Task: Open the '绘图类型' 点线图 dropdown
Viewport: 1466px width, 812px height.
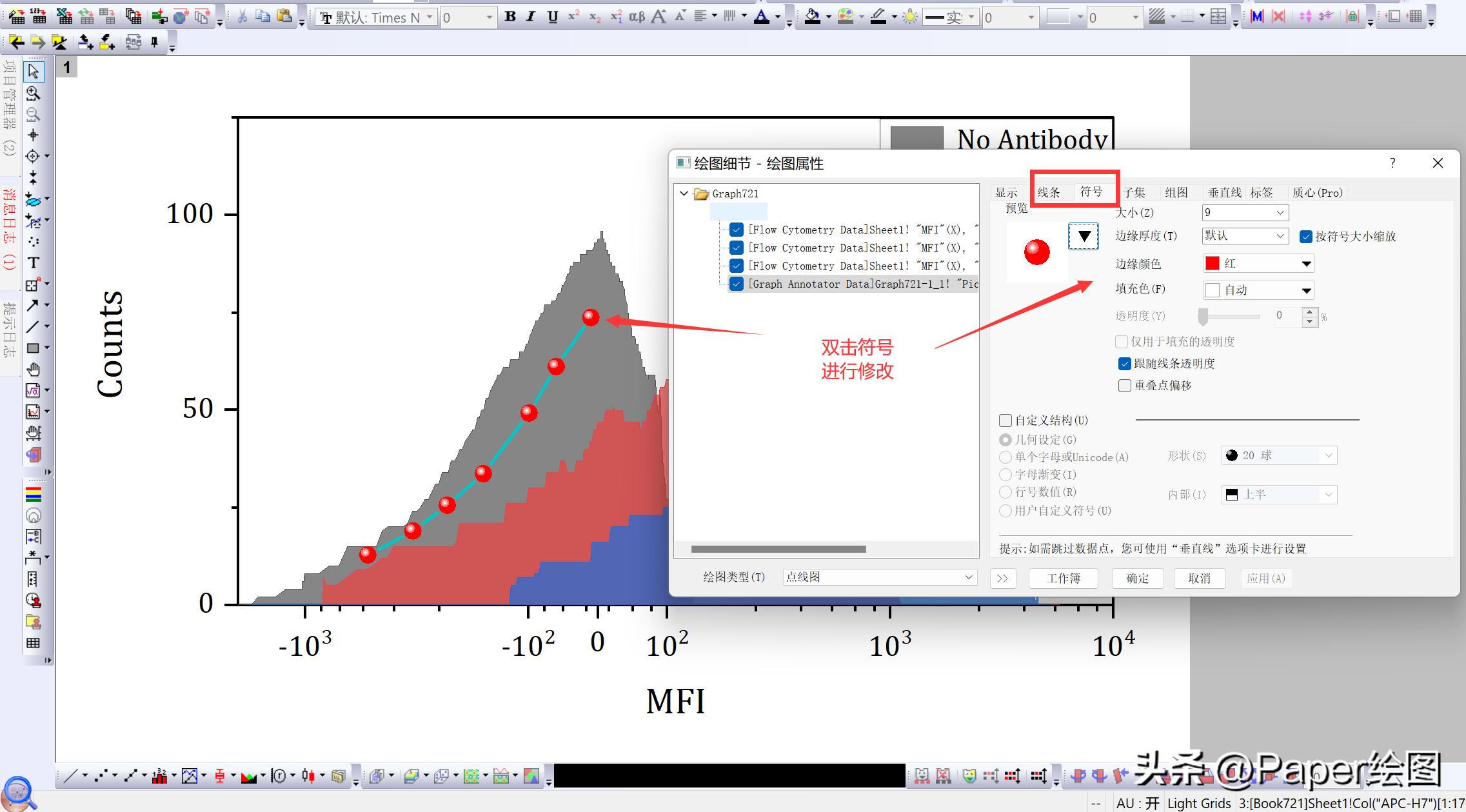Action: pos(880,578)
